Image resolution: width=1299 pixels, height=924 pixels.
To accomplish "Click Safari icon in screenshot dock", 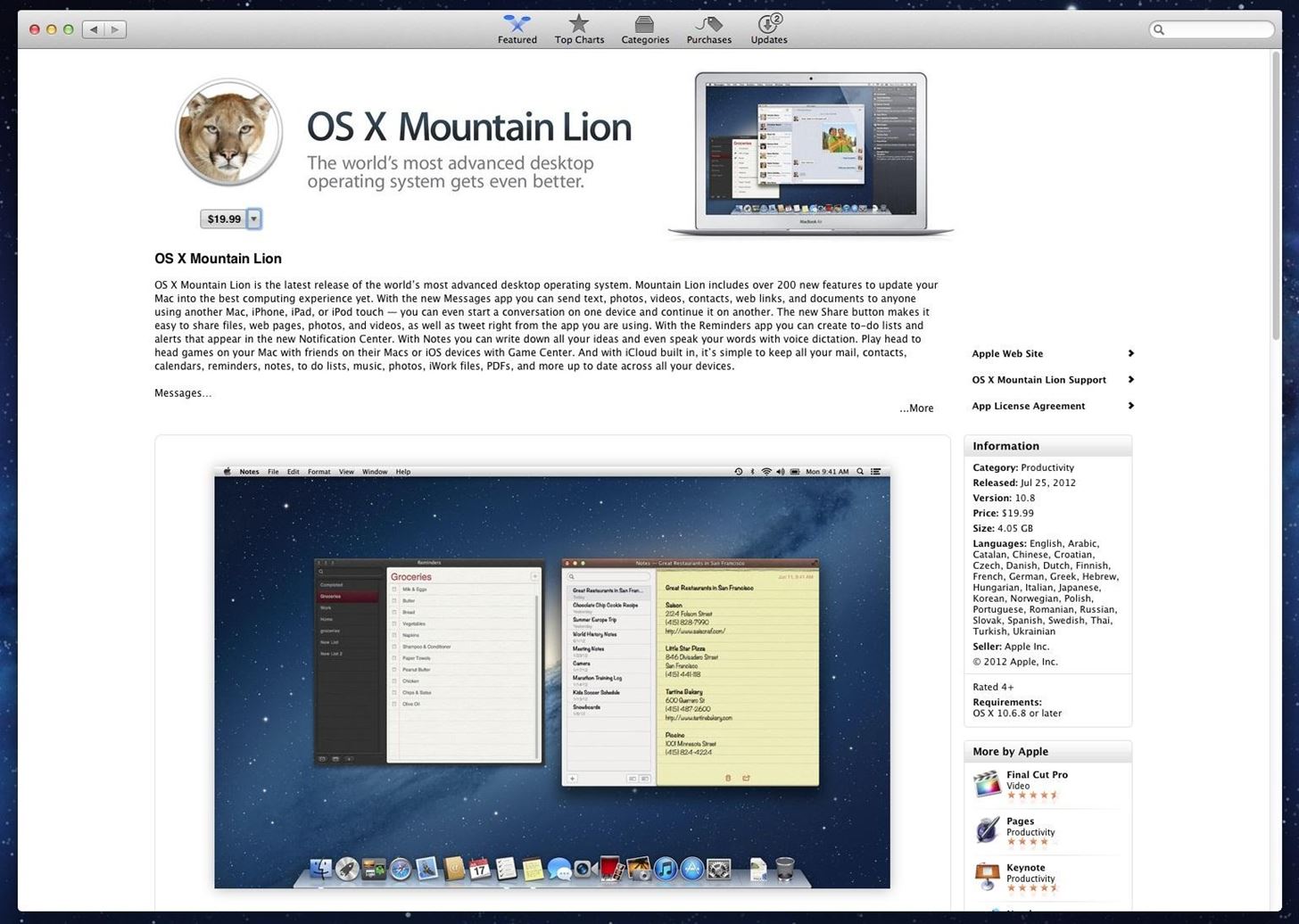I will tap(400, 868).
